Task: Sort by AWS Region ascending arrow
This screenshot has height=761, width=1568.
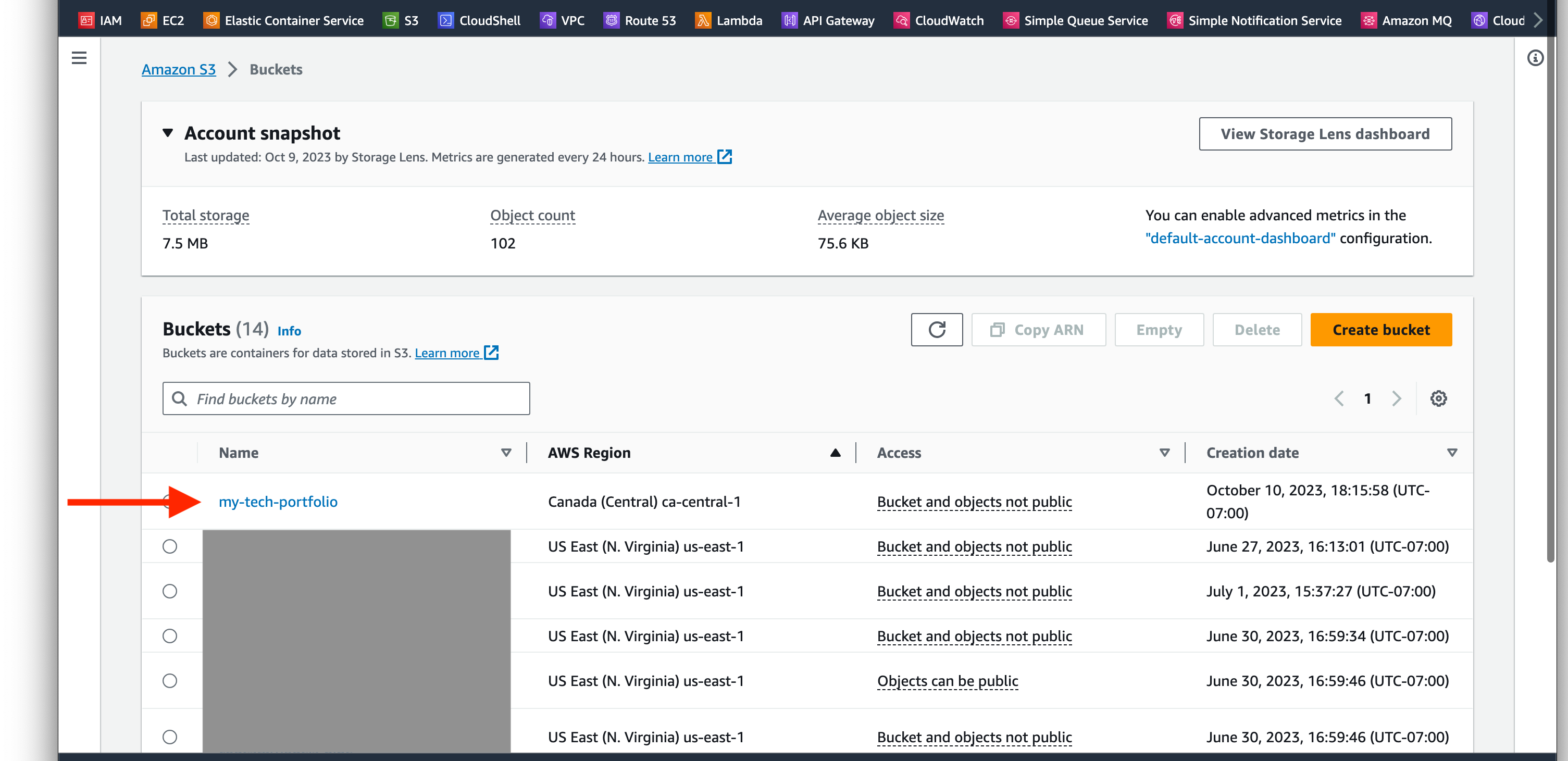Action: click(835, 452)
